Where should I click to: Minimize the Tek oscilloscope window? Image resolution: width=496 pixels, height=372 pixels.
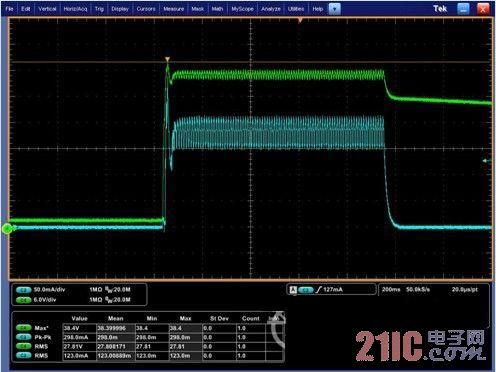click(463, 9)
